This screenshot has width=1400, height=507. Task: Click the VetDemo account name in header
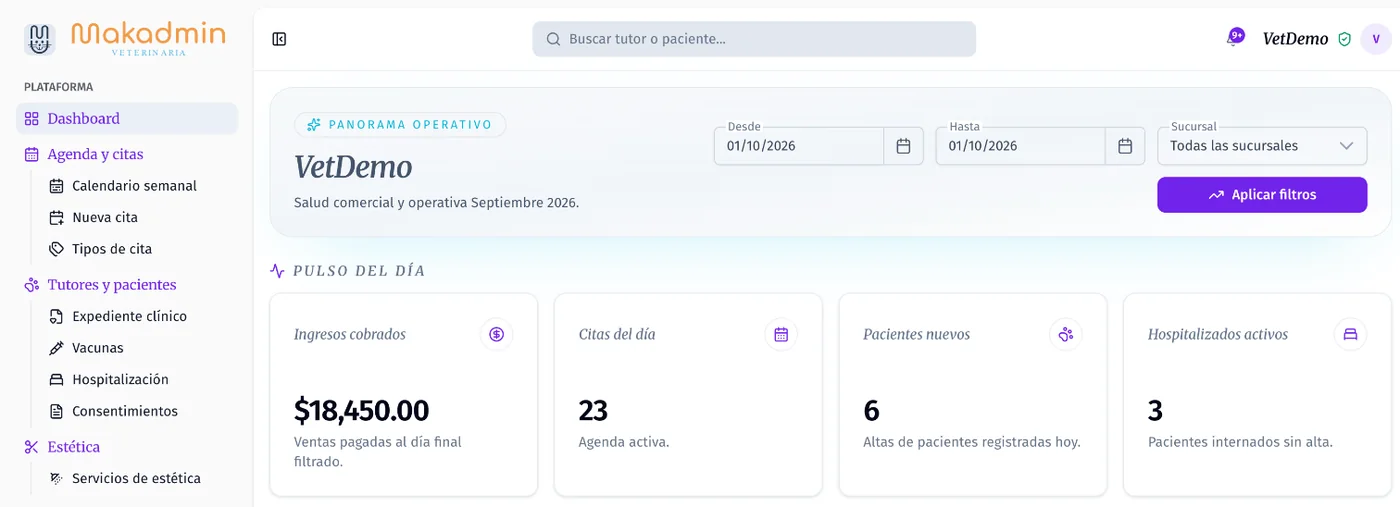tap(1295, 39)
